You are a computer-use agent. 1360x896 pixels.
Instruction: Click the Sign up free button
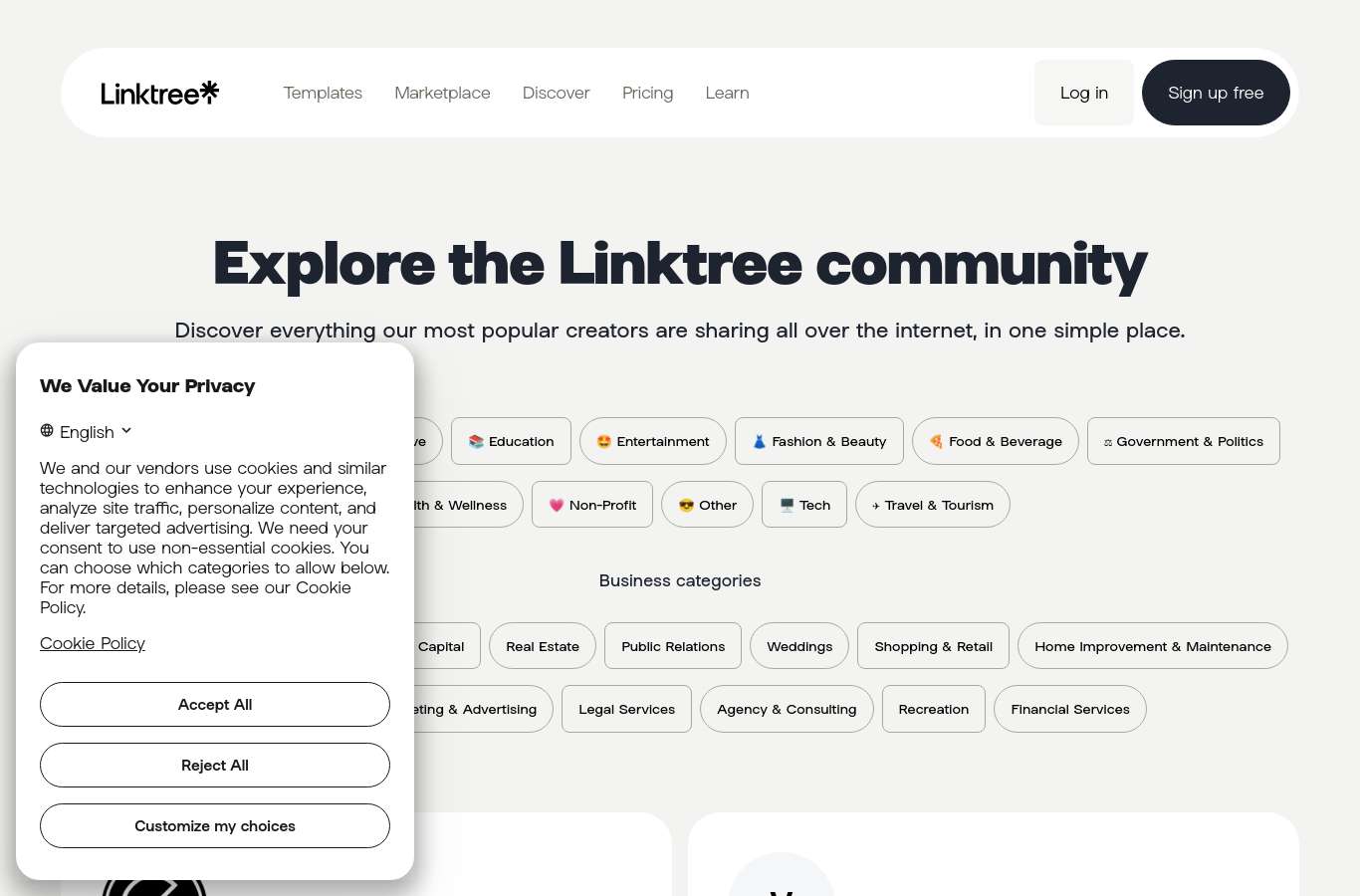[1216, 93]
